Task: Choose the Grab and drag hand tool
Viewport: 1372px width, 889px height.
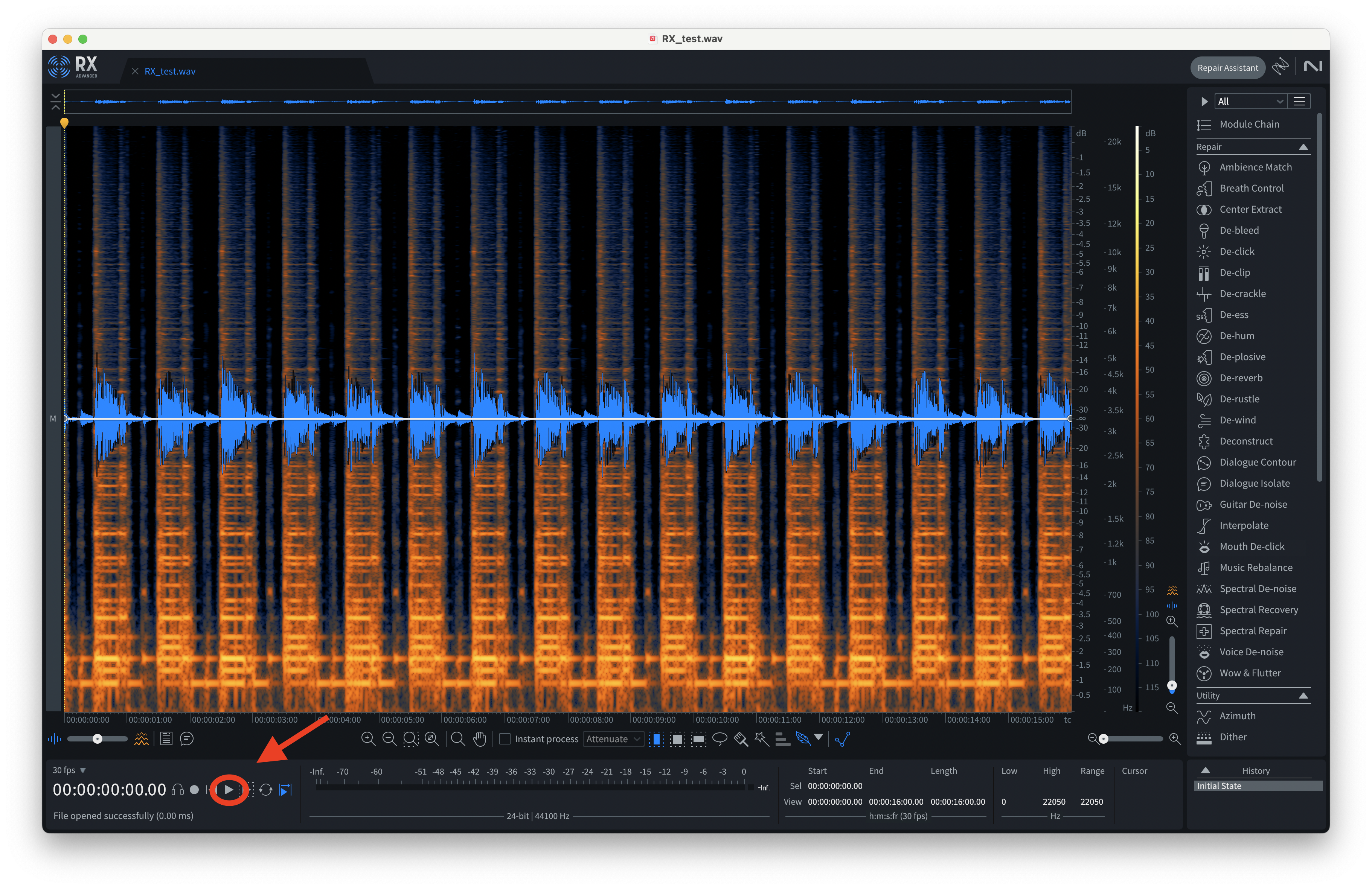Action: 479,738
